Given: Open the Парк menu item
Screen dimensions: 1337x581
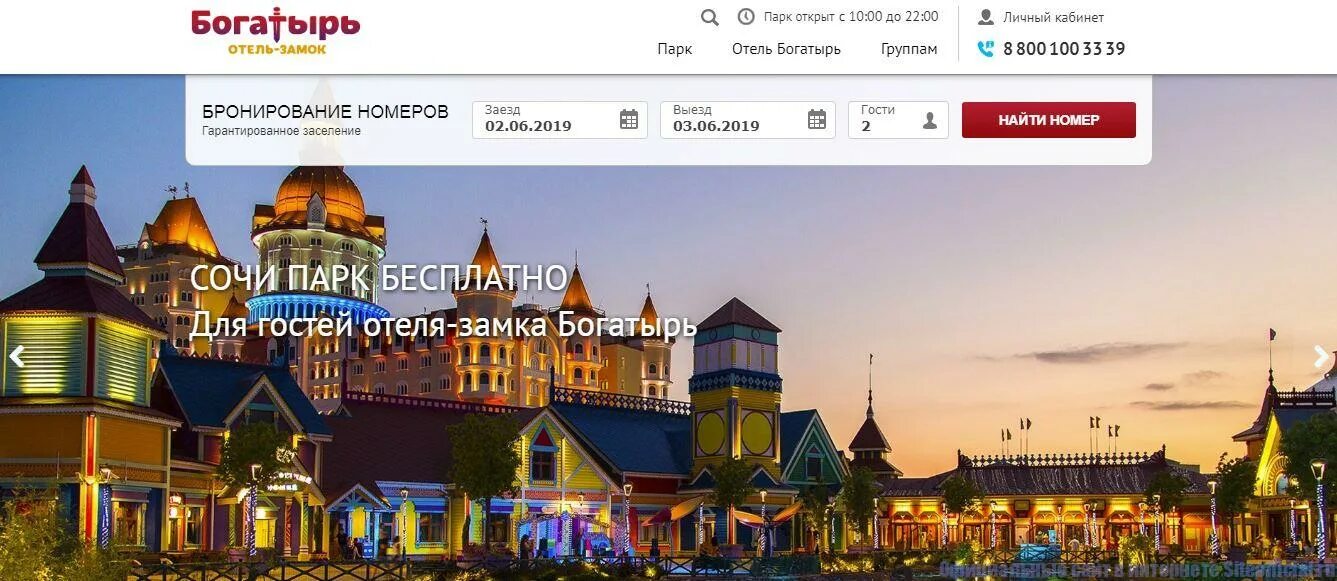Looking at the screenshot, I should click(675, 49).
